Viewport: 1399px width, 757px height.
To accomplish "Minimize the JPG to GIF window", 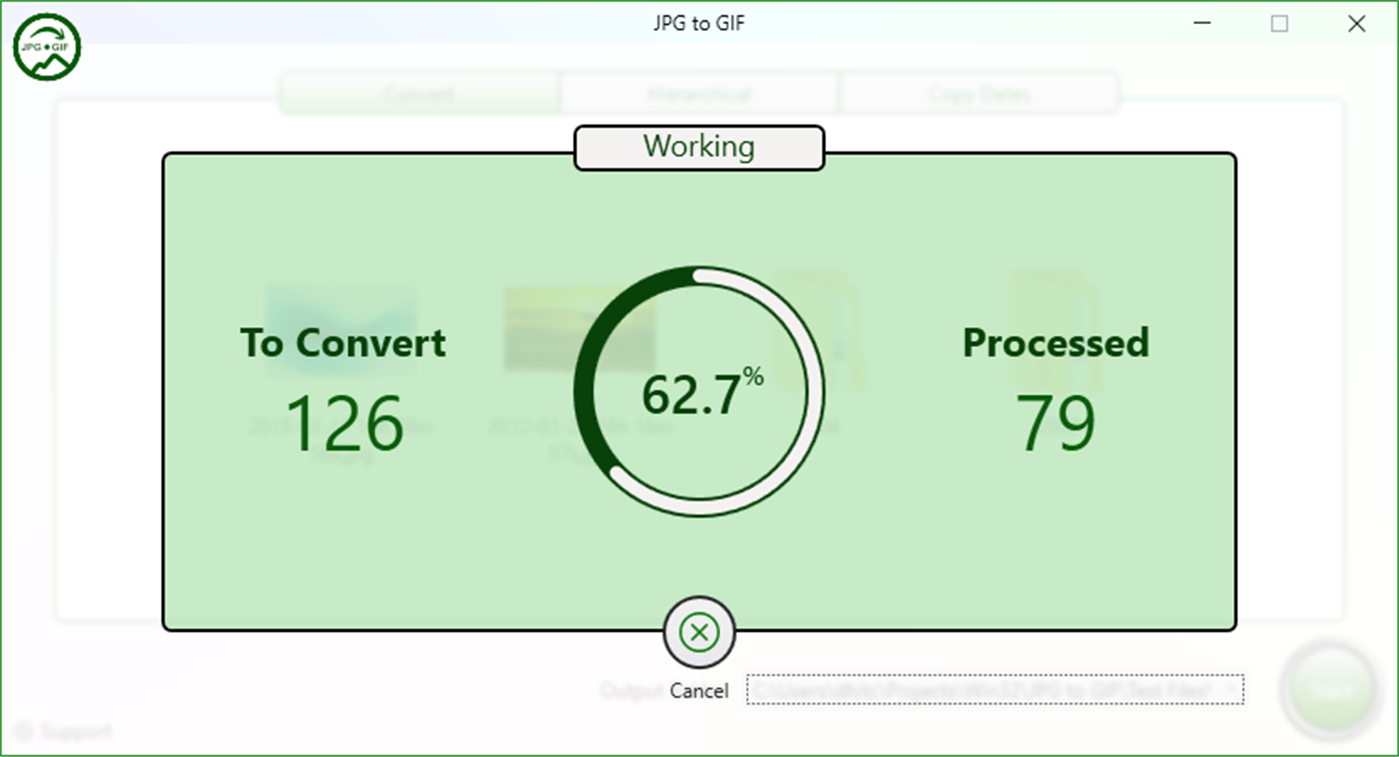I will [1203, 24].
